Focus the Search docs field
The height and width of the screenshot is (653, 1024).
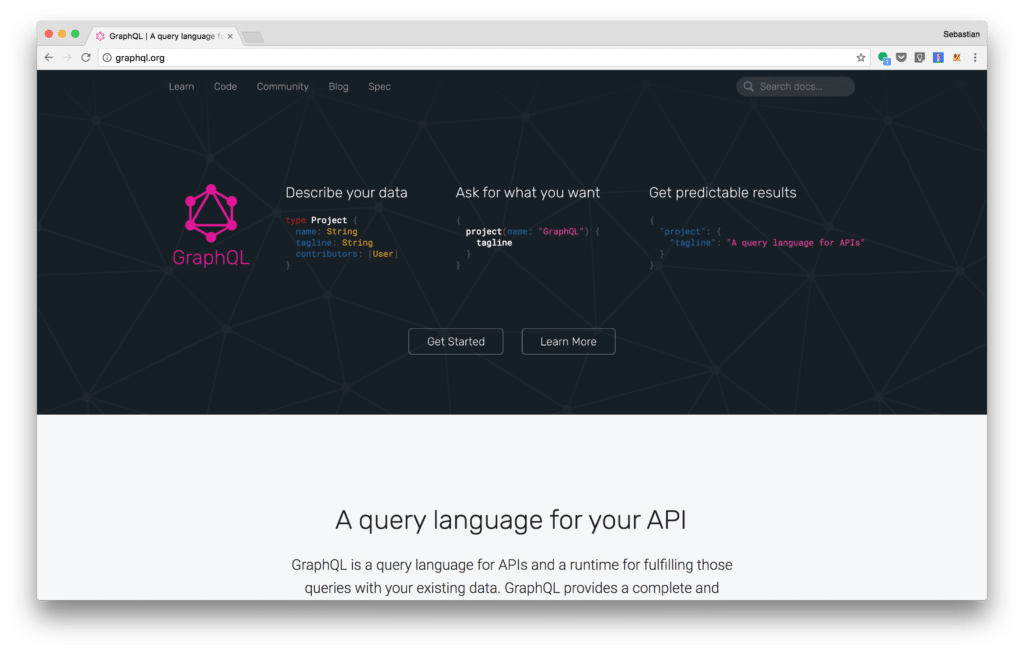(x=795, y=86)
